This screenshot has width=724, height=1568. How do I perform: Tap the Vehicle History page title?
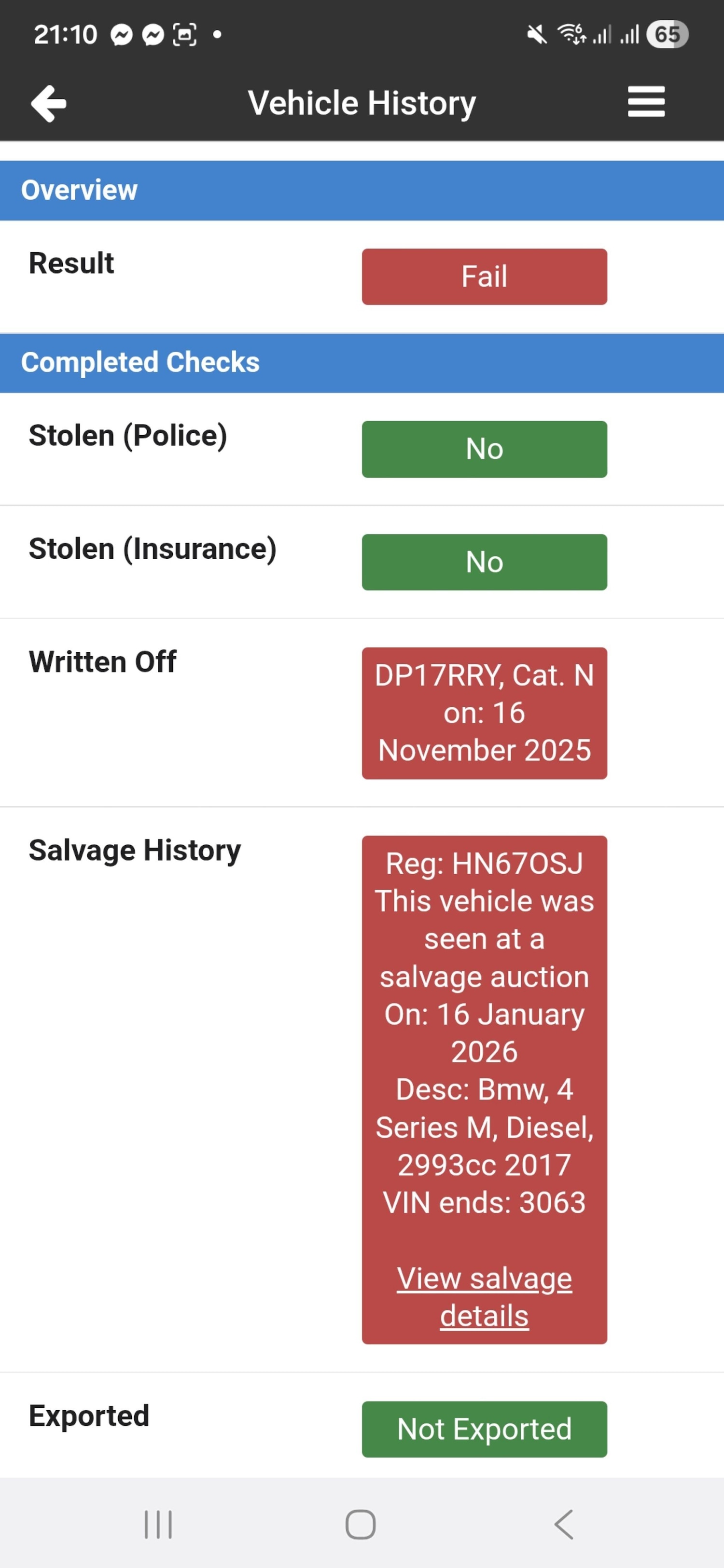tap(362, 103)
